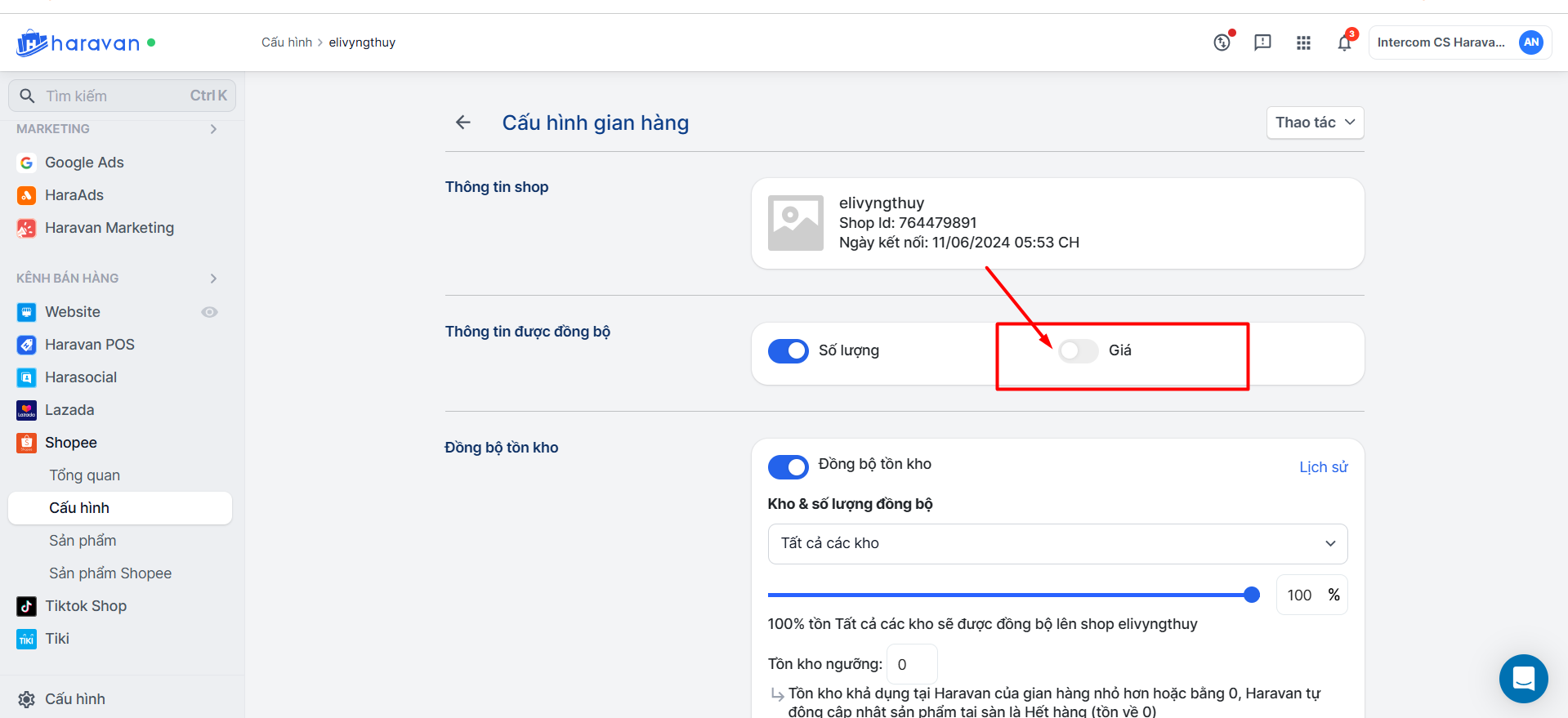Image resolution: width=1568 pixels, height=718 pixels.
Task: Open Lazada sales channel
Action: 69,410
